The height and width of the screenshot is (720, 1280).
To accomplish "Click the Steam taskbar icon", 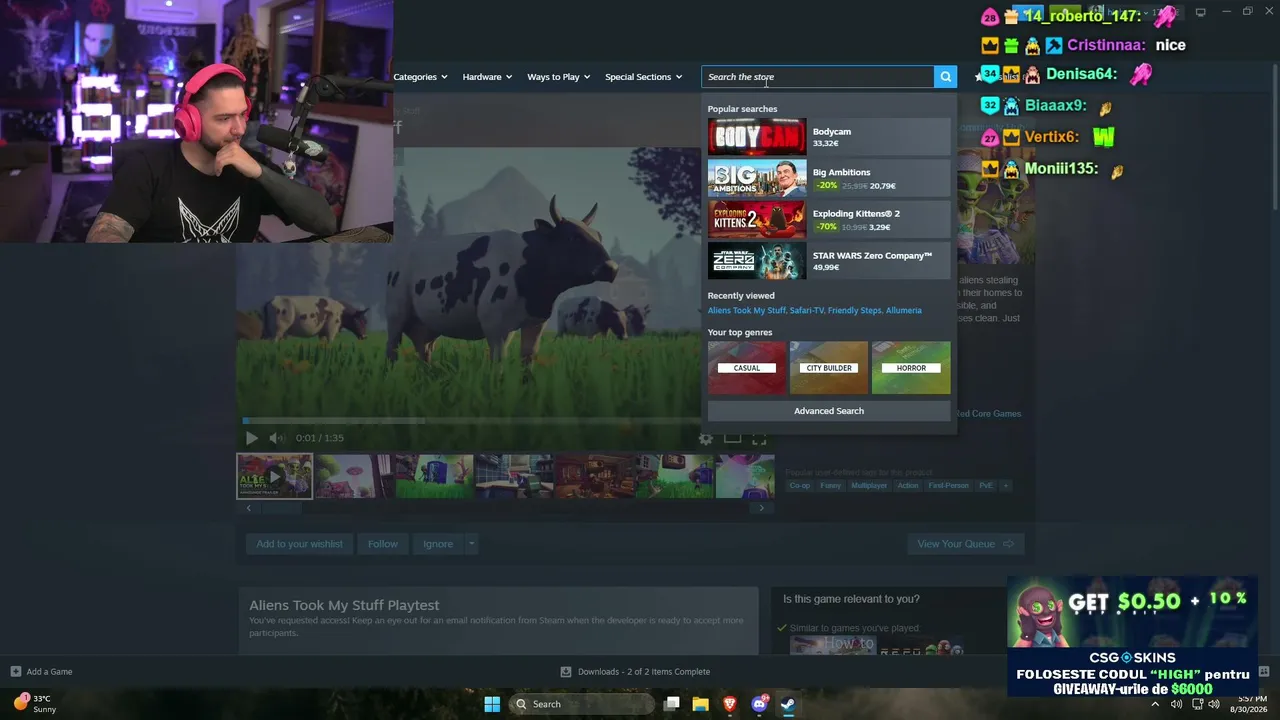I will click(788, 704).
